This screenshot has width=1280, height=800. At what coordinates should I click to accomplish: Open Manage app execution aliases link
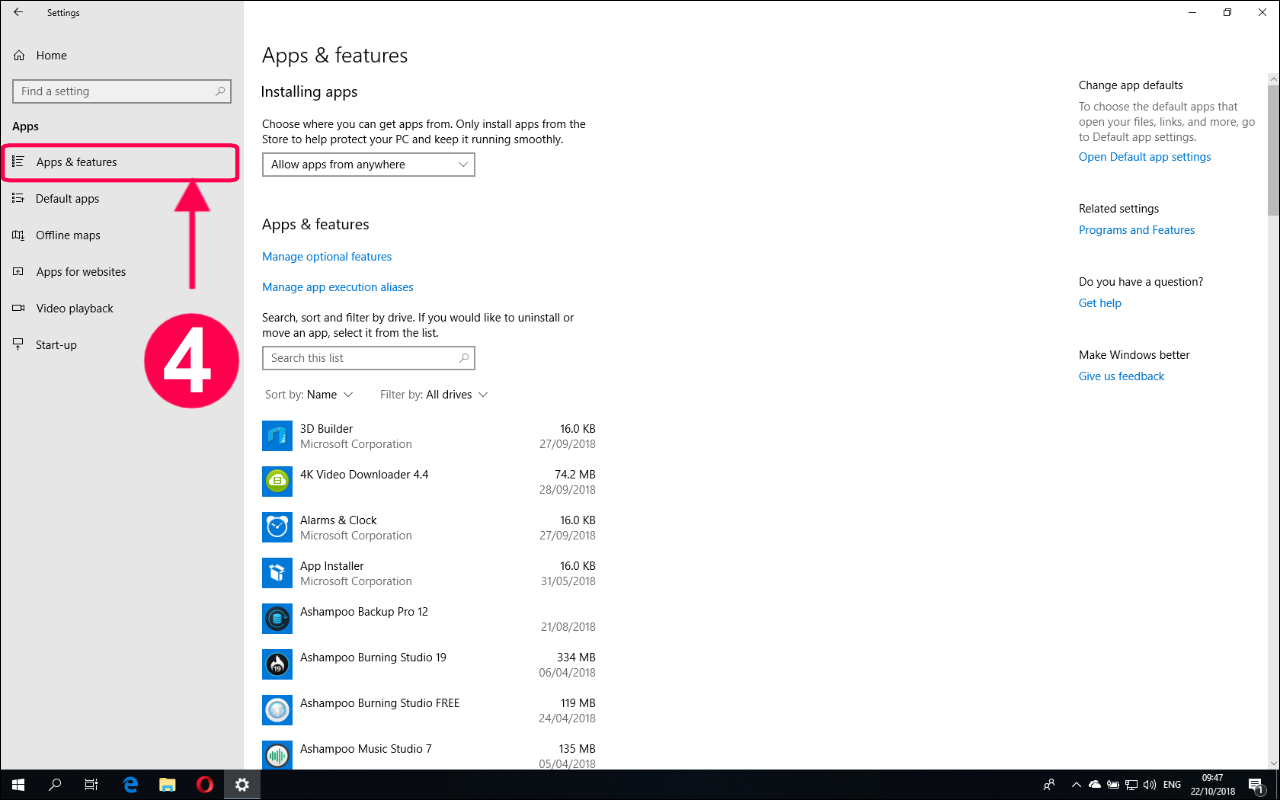pyautogui.click(x=337, y=287)
